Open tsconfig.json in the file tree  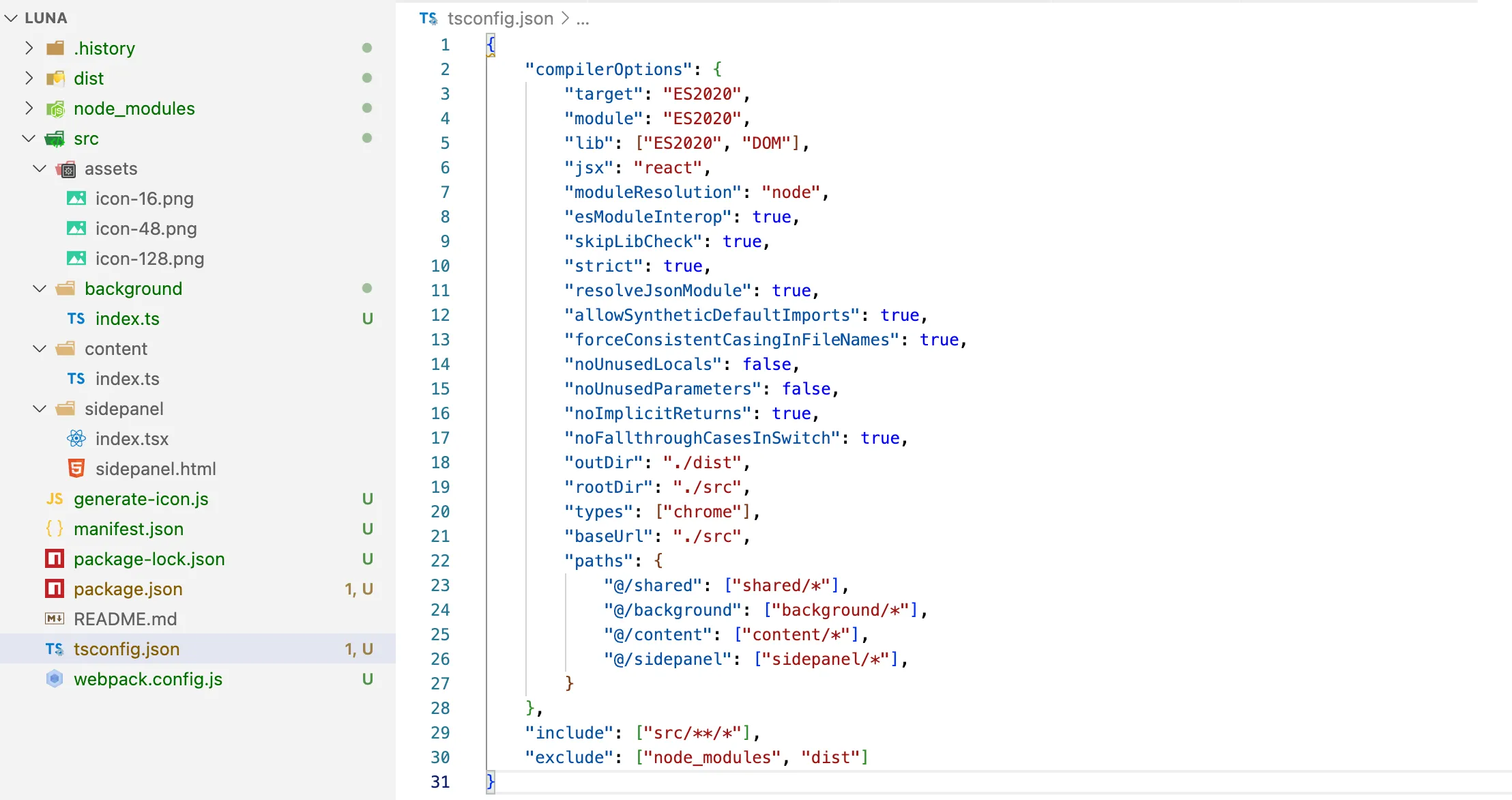pyautogui.click(x=126, y=648)
